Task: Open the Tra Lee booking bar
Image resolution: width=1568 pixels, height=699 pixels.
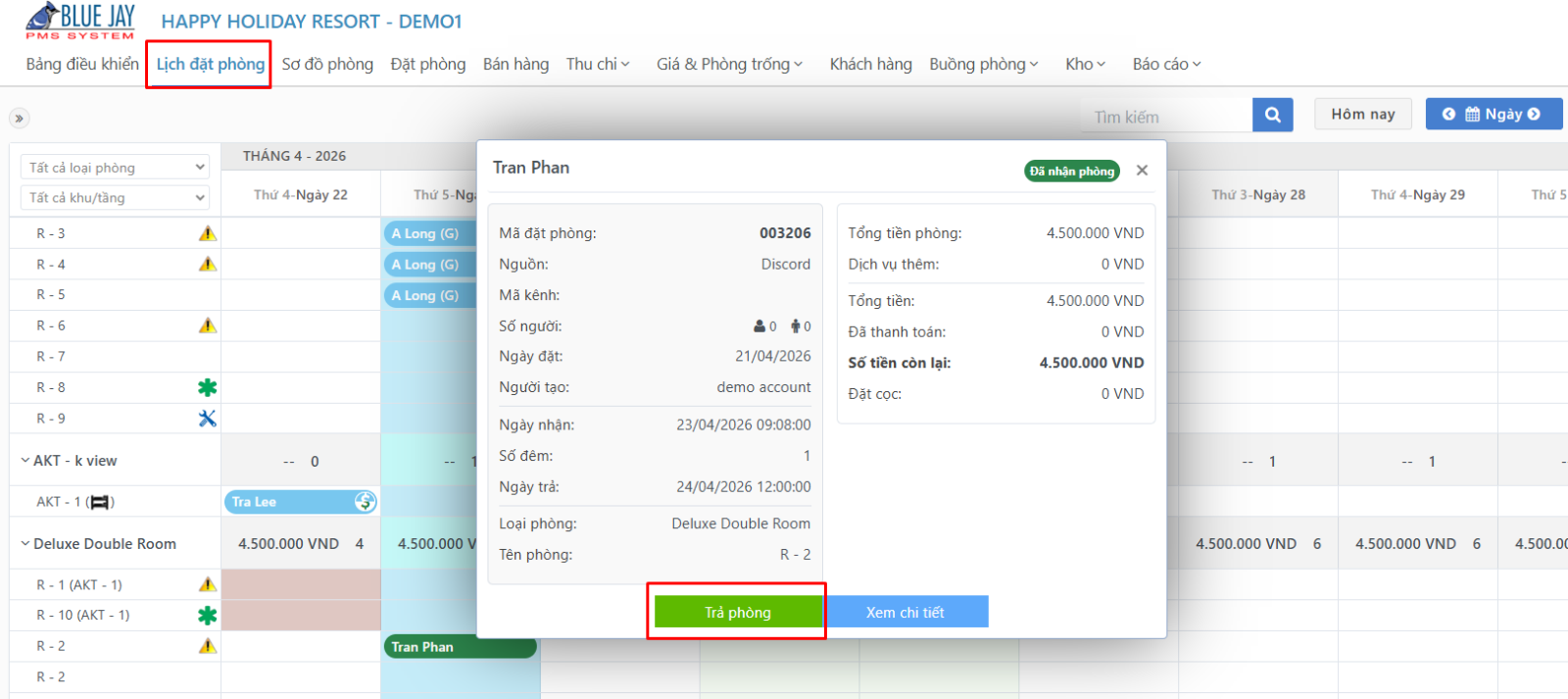Action: [x=301, y=502]
